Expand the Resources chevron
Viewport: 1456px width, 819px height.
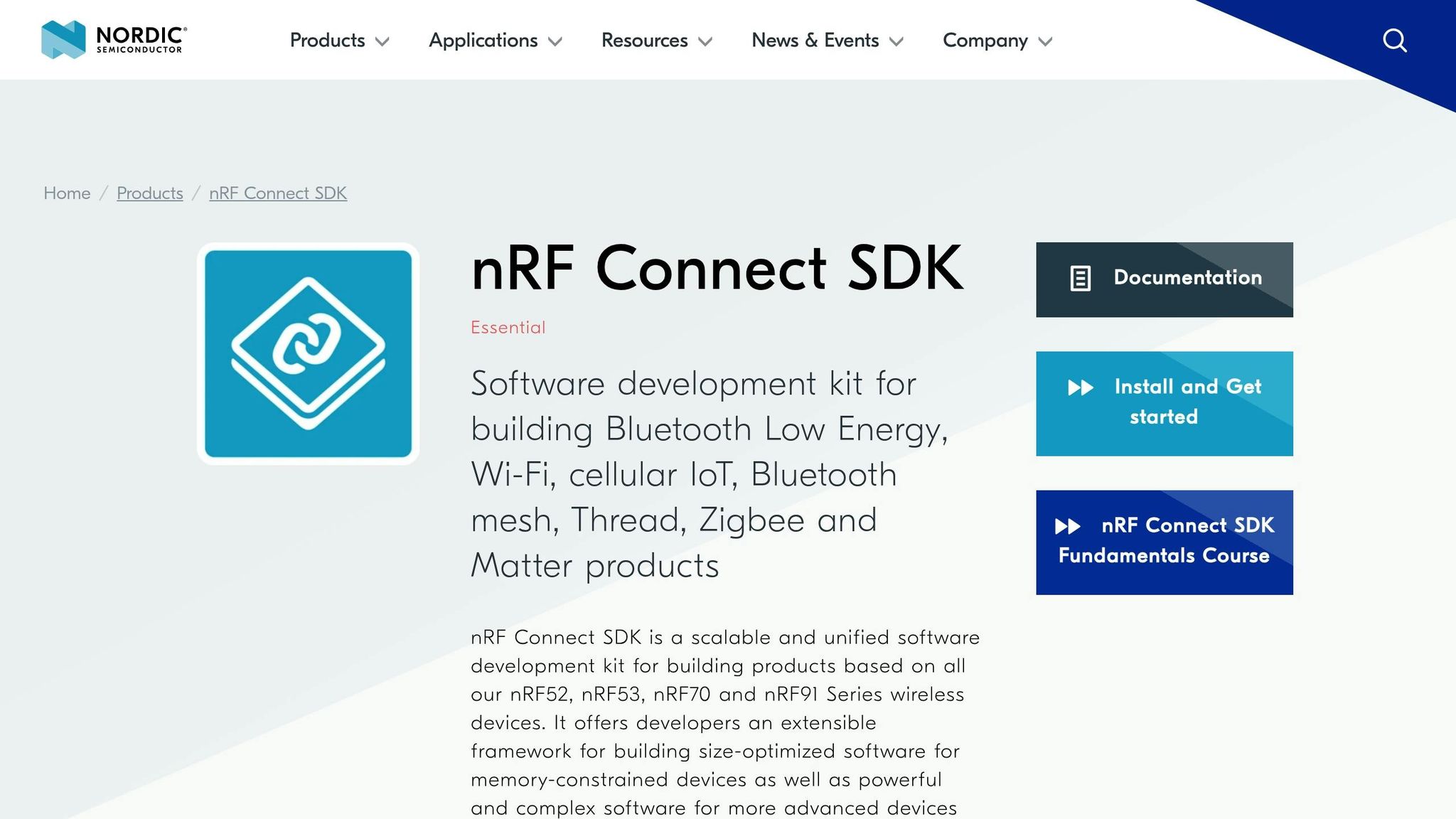click(x=705, y=42)
